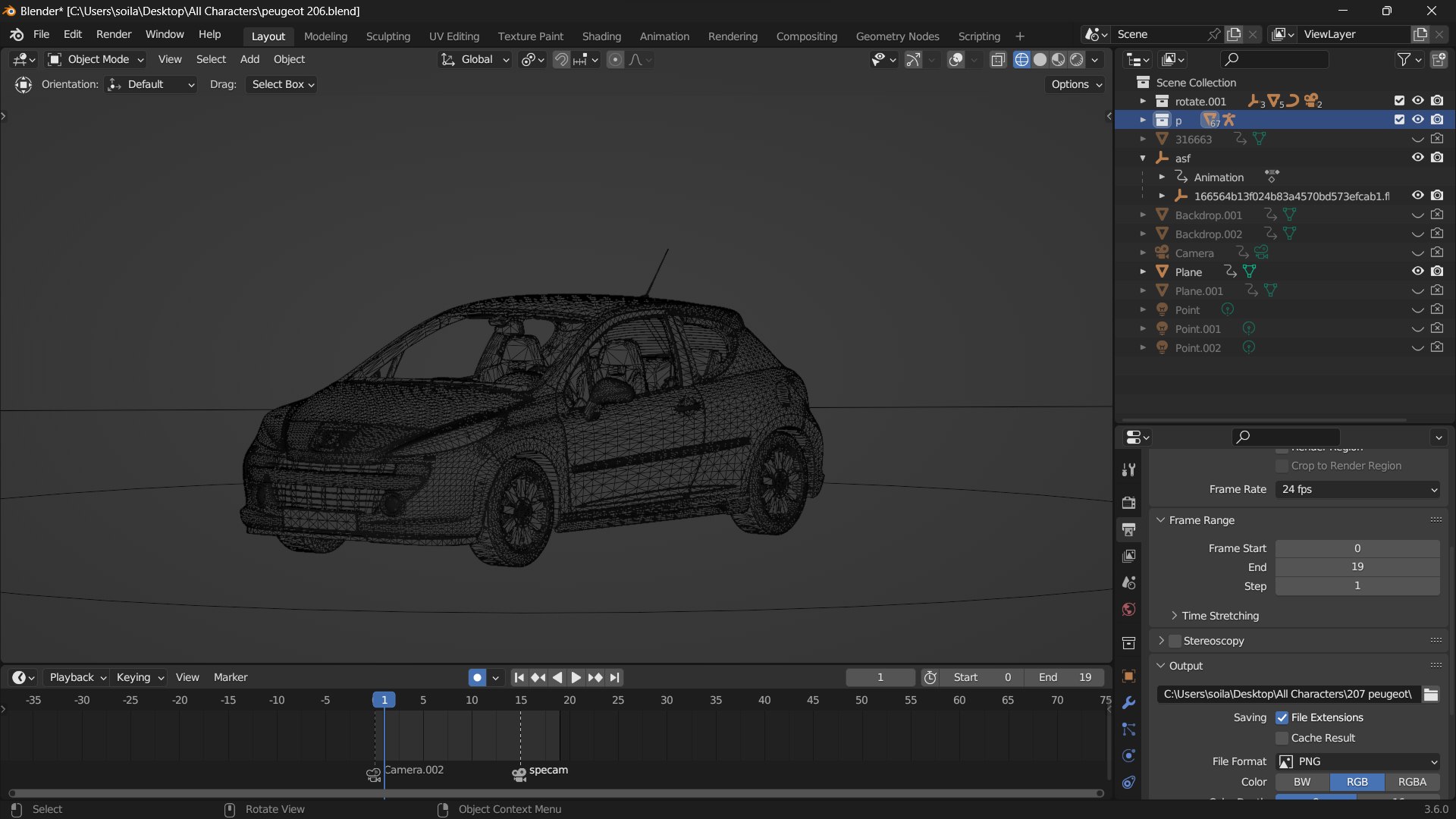
Task: Open the viewport Options dropdown
Action: [1076, 84]
